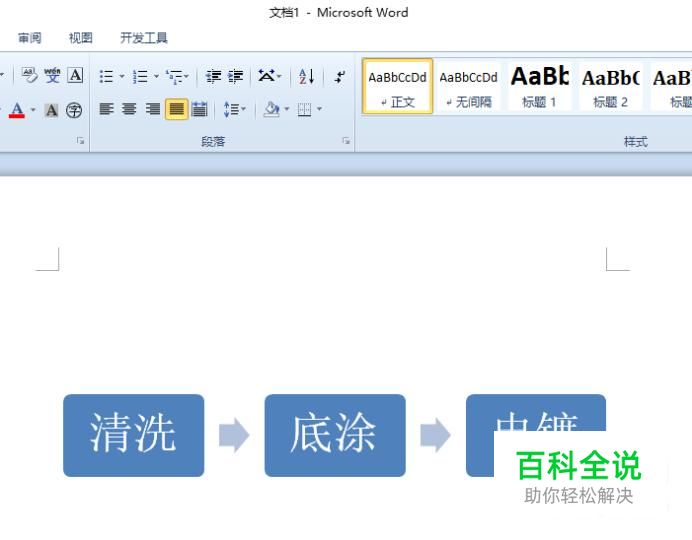The width and height of the screenshot is (692, 540).
Task: Open the font group dialog launcher
Action: pos(80,141)
